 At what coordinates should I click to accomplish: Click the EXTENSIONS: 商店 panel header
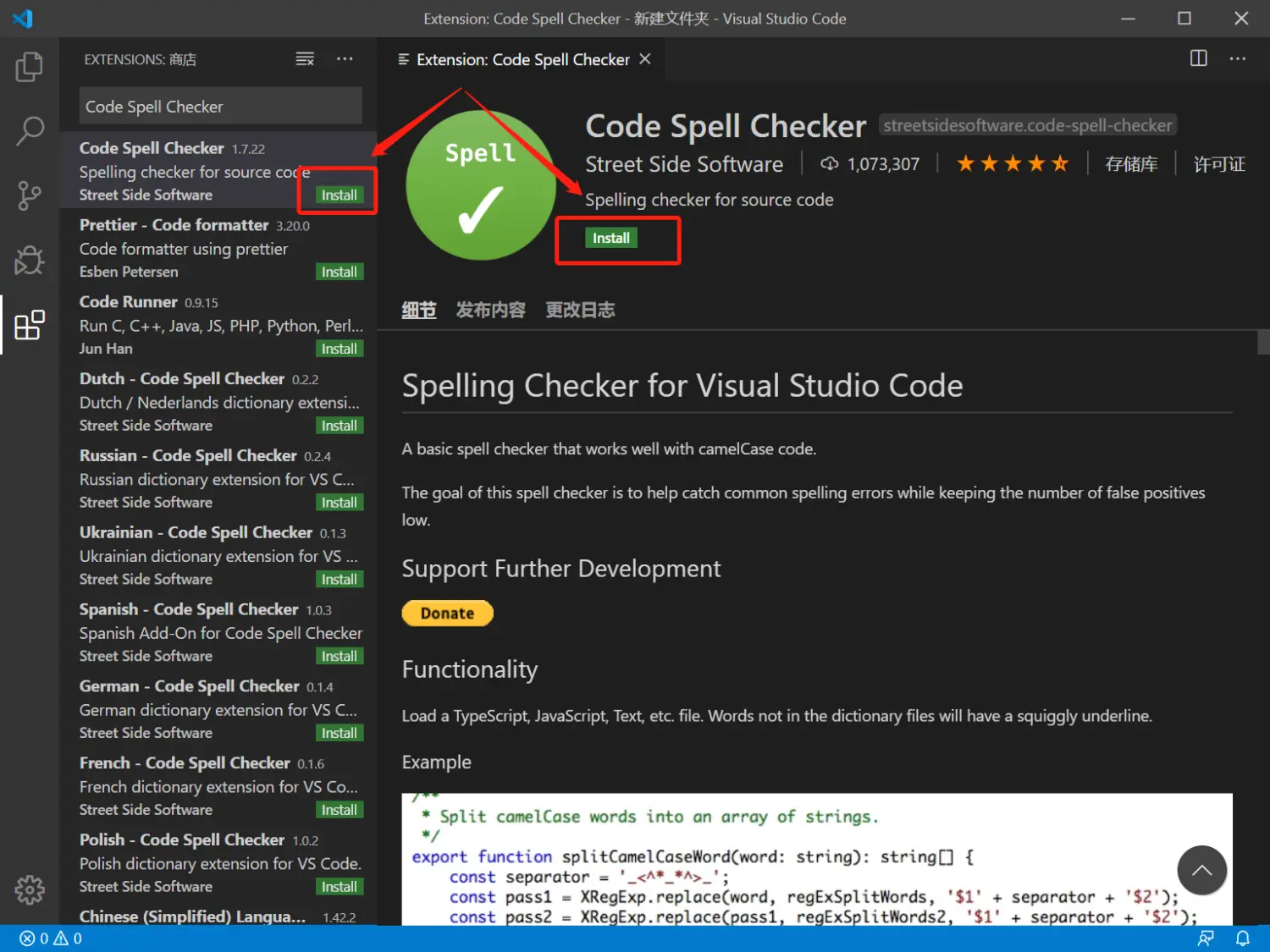click(140, 59)
